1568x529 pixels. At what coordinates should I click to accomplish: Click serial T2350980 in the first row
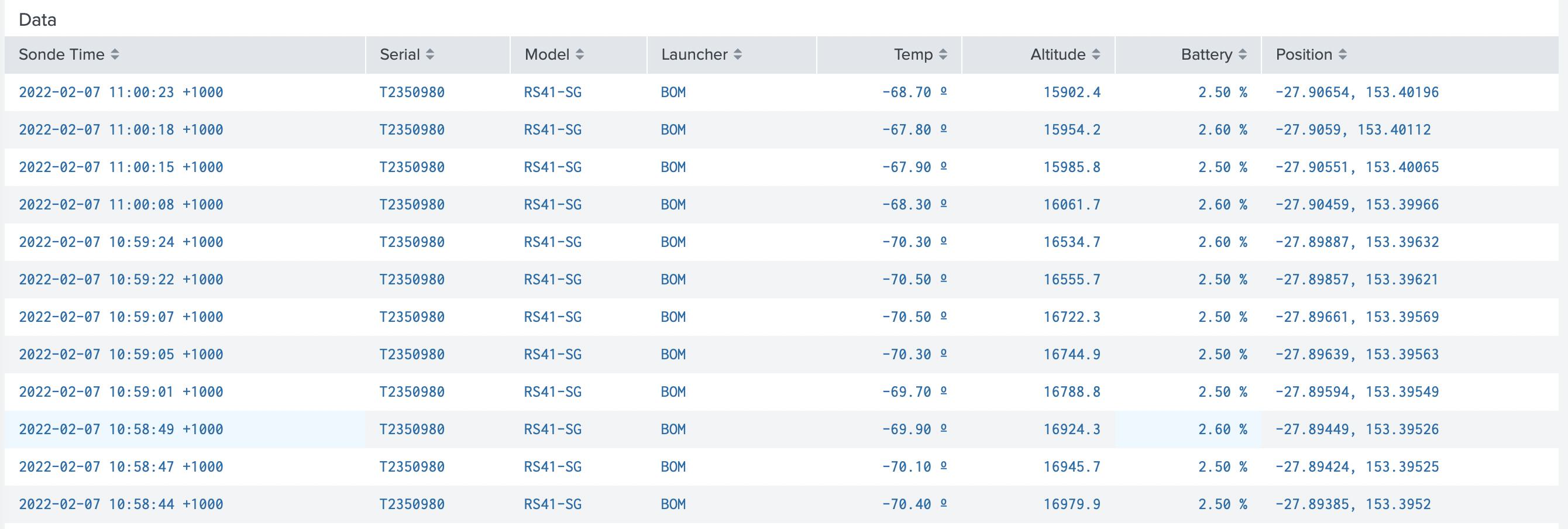[x=412, y=92]
